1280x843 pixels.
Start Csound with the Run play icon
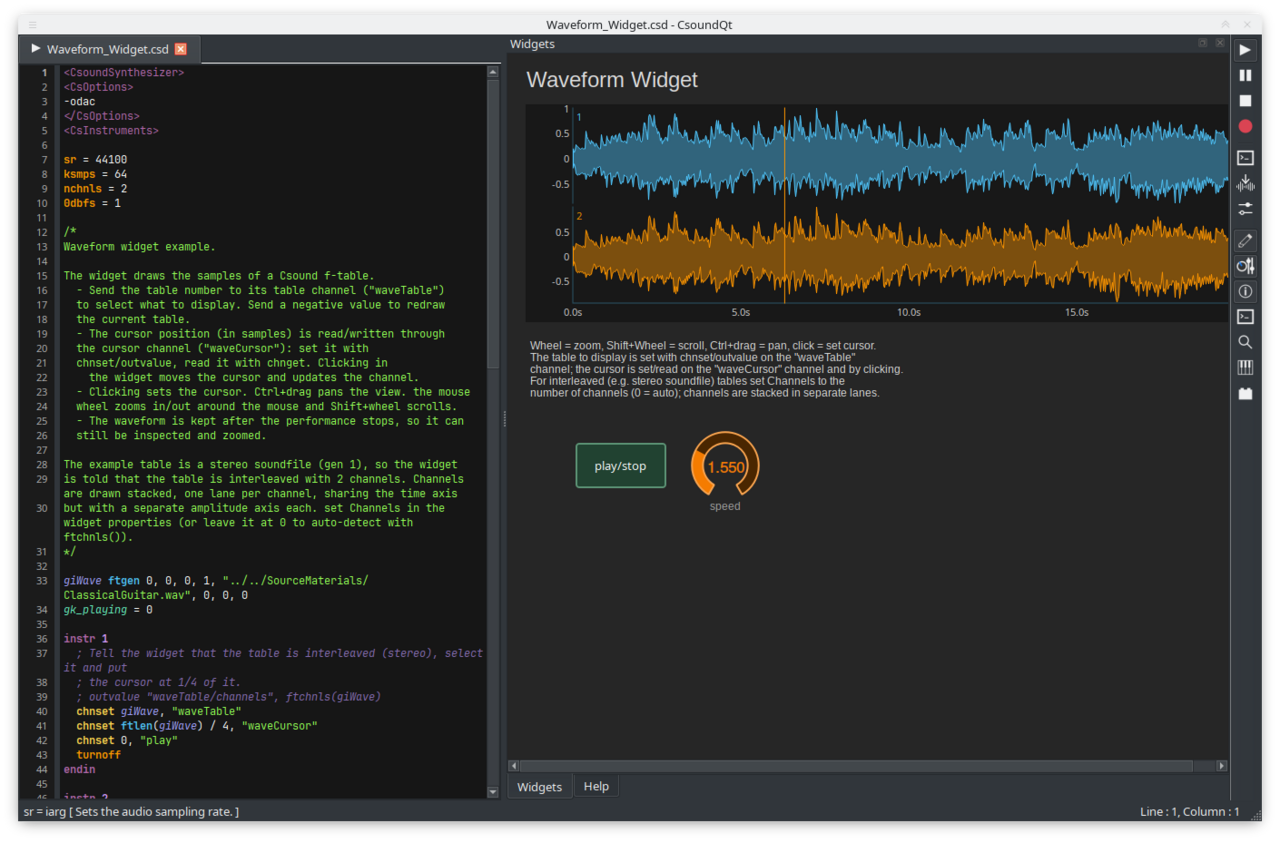click(x=1245, y=50)
